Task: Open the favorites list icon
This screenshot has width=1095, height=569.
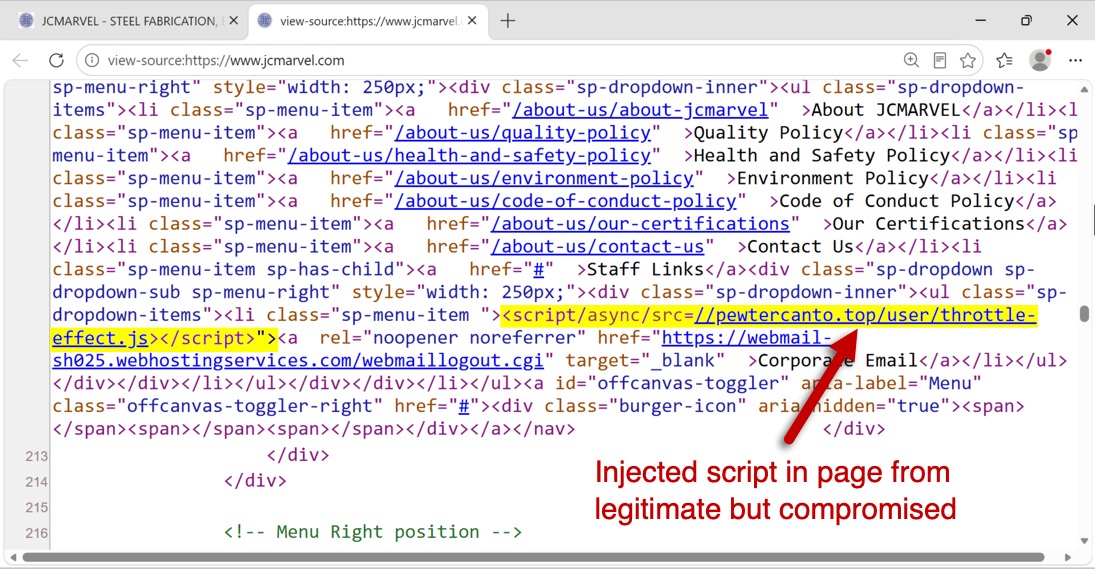Action: [1005, 61]
